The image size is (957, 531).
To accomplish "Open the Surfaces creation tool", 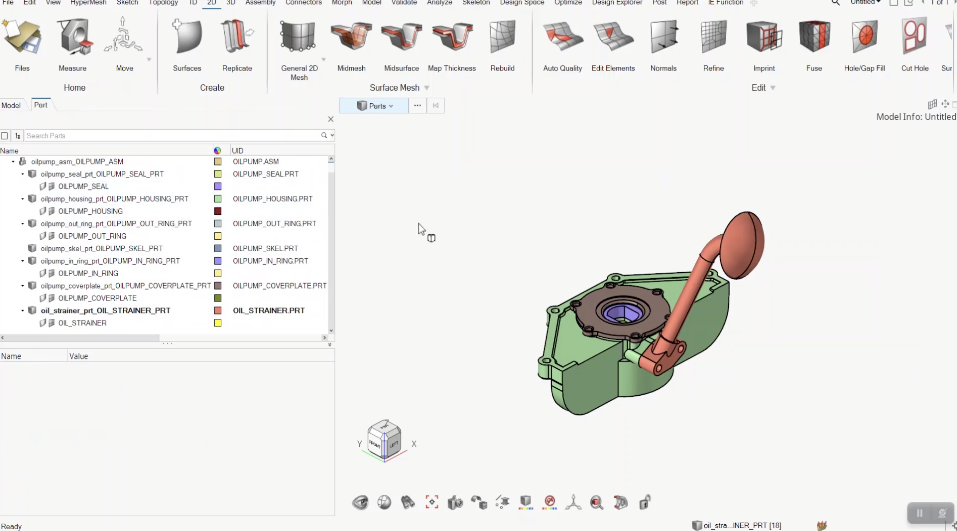I will 187,46.
